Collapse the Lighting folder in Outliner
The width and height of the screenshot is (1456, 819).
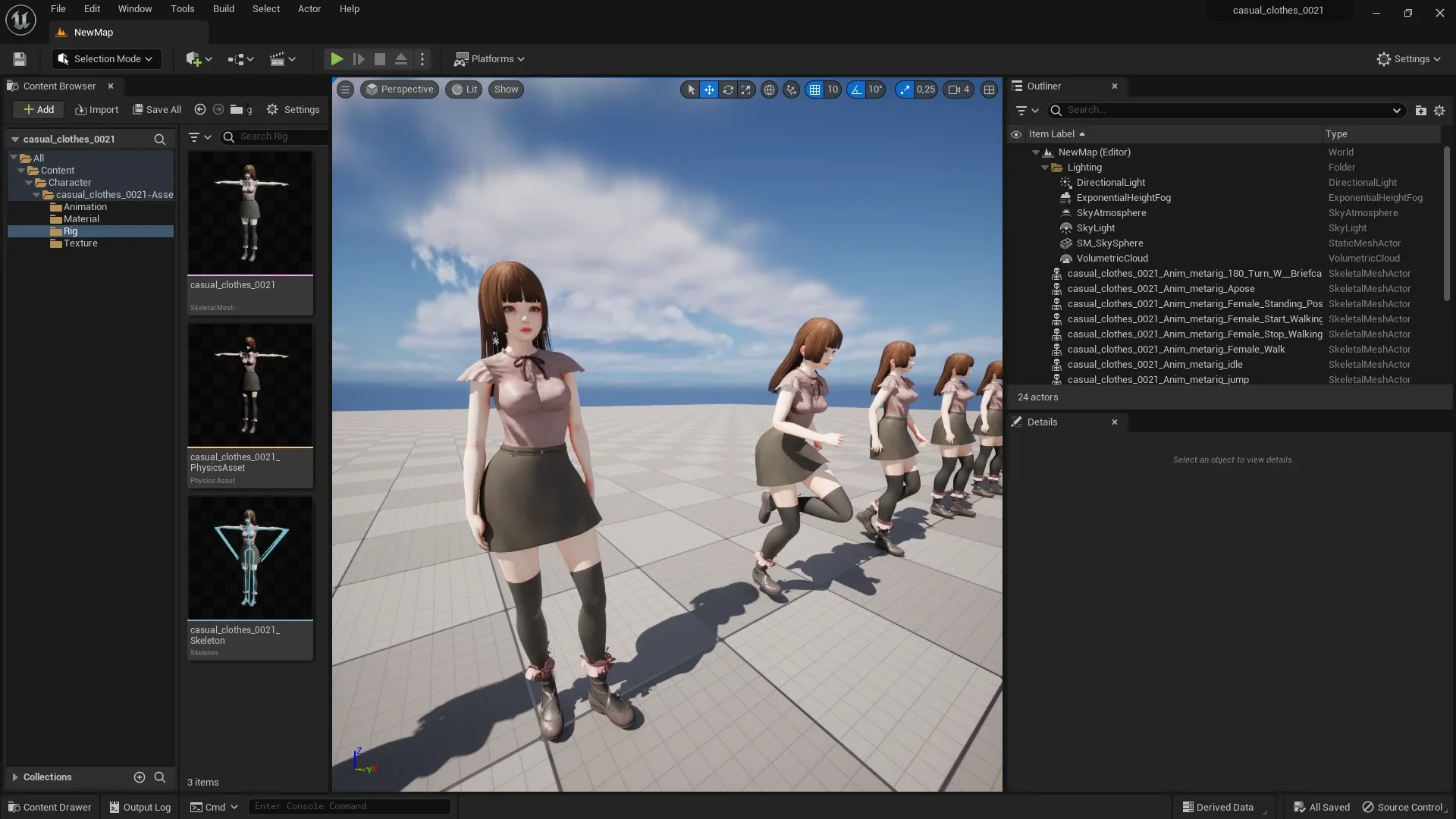click(x=1046, y=168)
